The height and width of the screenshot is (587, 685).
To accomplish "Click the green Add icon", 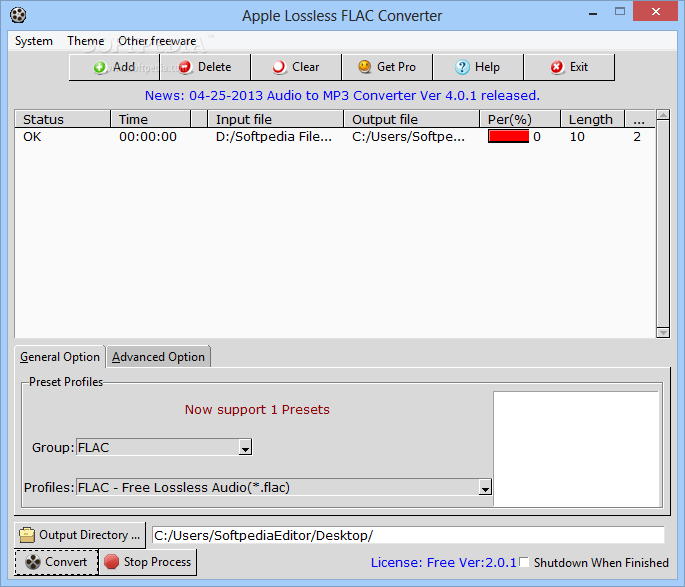I will click(100, 67).
